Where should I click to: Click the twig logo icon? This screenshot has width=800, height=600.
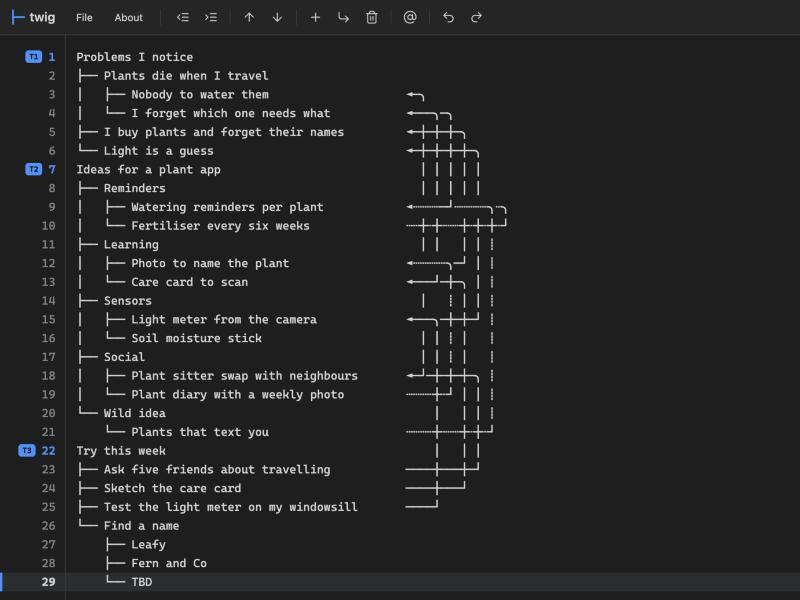(x=18, y=17)
